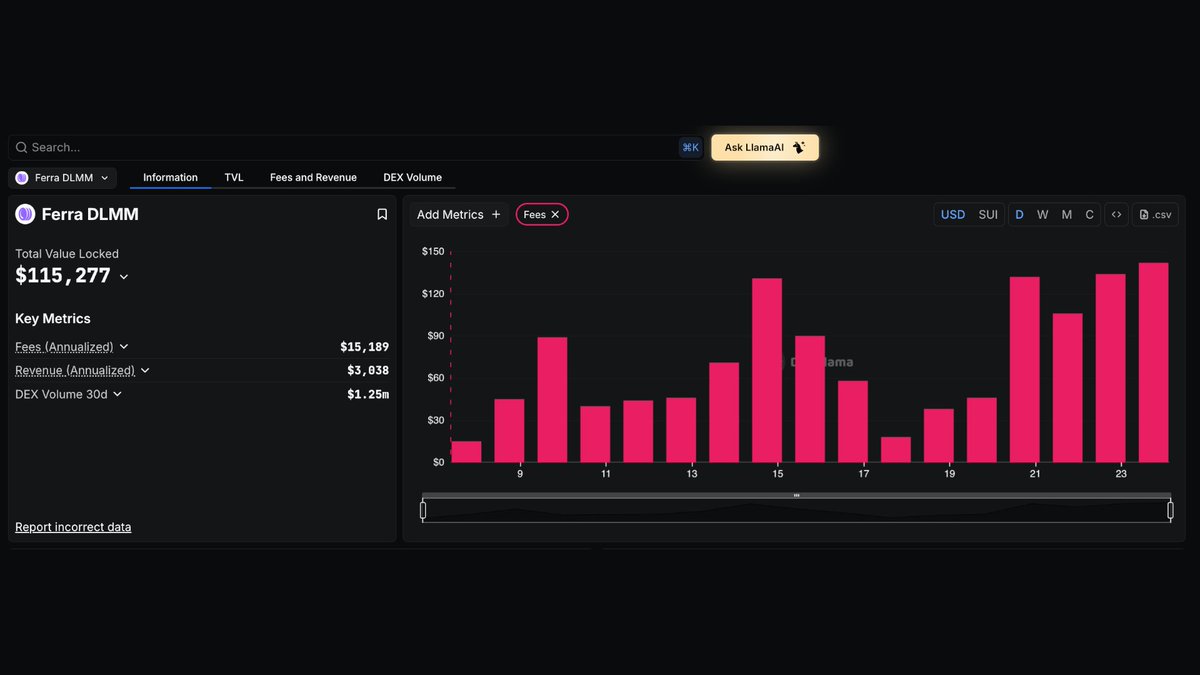The image size is (1200, 675).
Task: Open the Add Metrics menu
Action: (459, 214)
